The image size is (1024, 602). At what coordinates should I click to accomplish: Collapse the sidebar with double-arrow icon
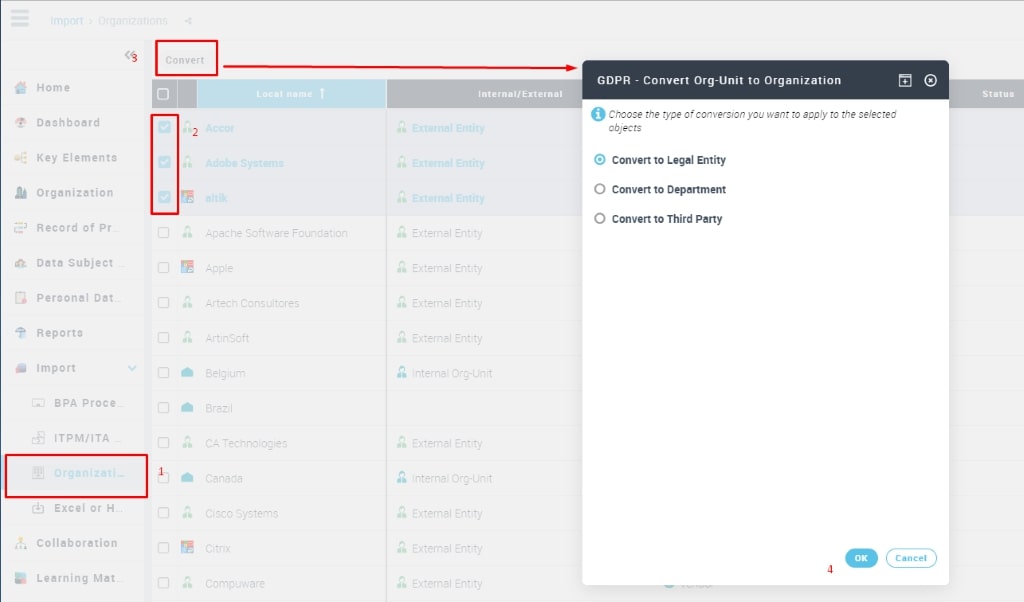(129, 55)
